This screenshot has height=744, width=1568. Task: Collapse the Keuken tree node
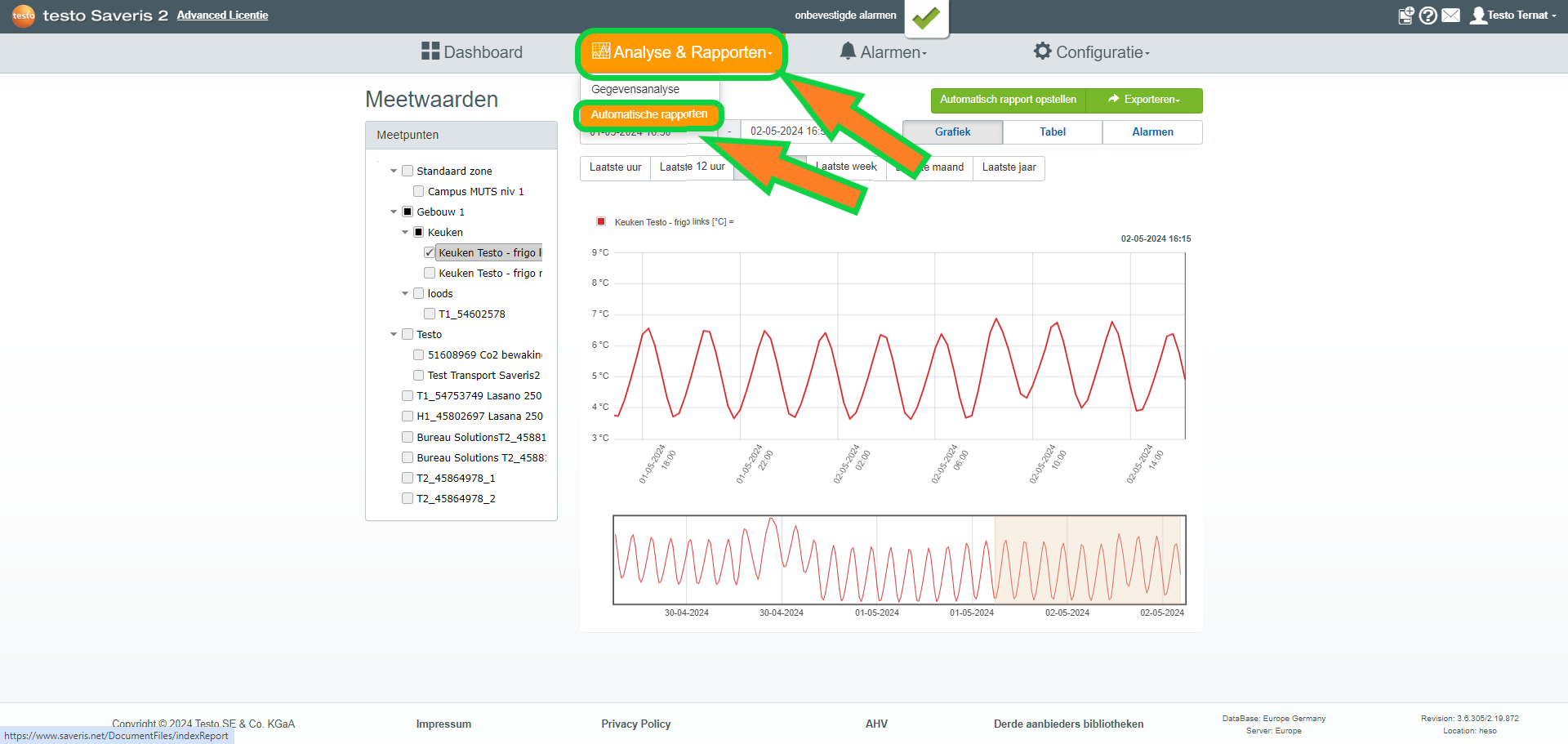405,232
